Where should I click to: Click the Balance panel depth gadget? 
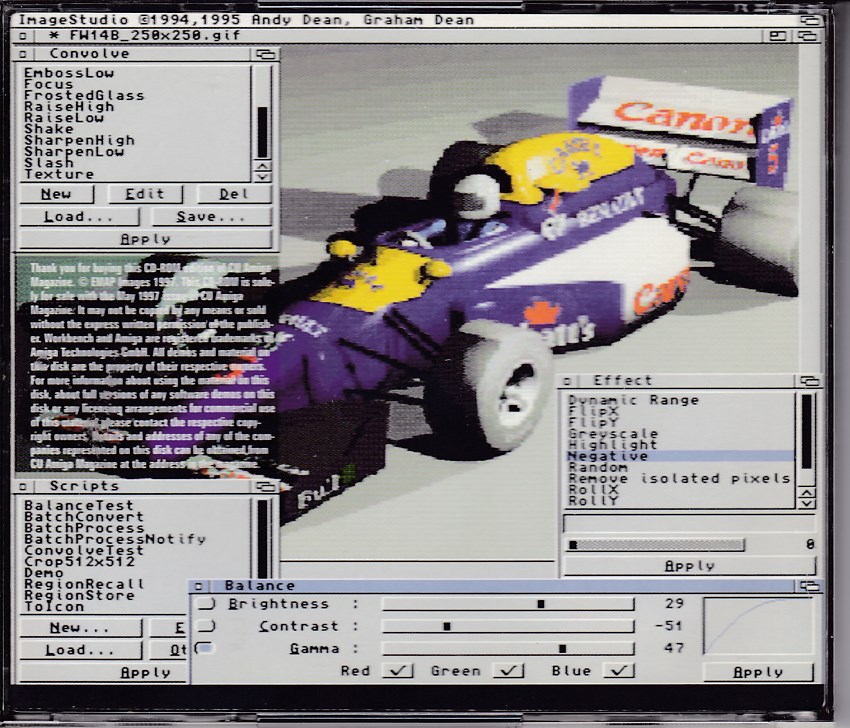coord(808,586)
